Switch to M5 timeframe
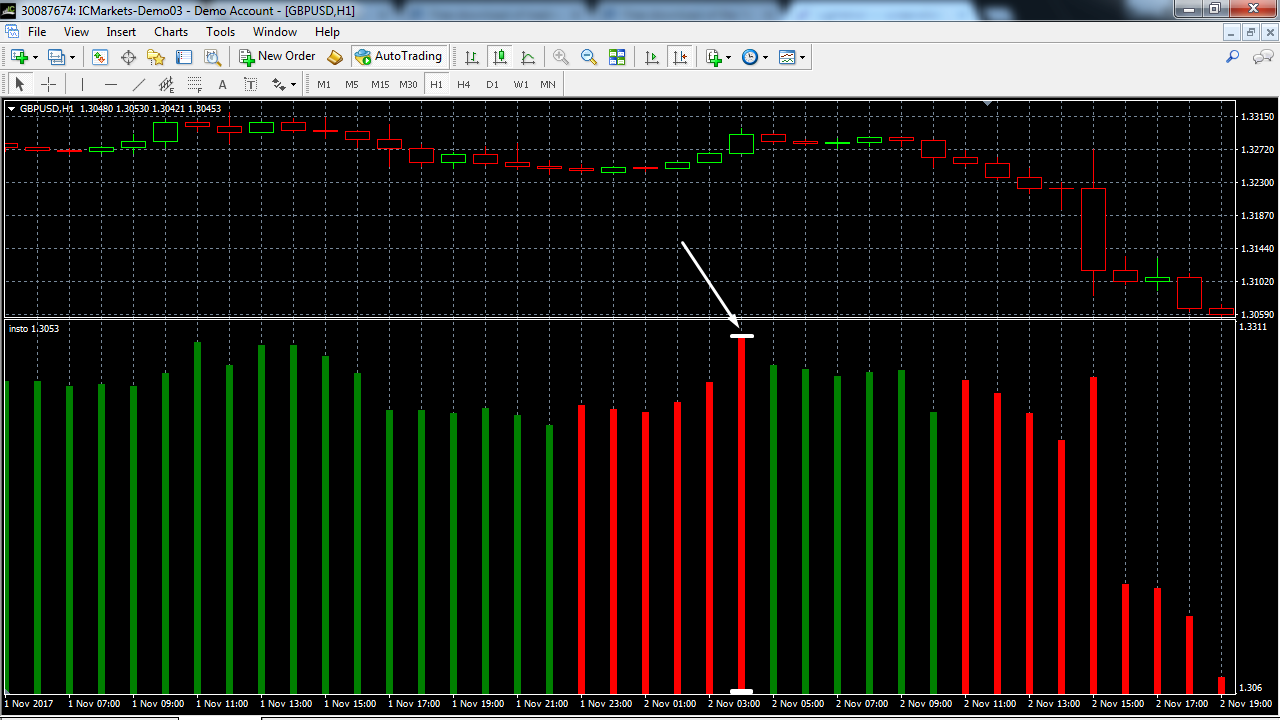The height and width of the screenshot is (720, 1280). [x=352, y=84]
